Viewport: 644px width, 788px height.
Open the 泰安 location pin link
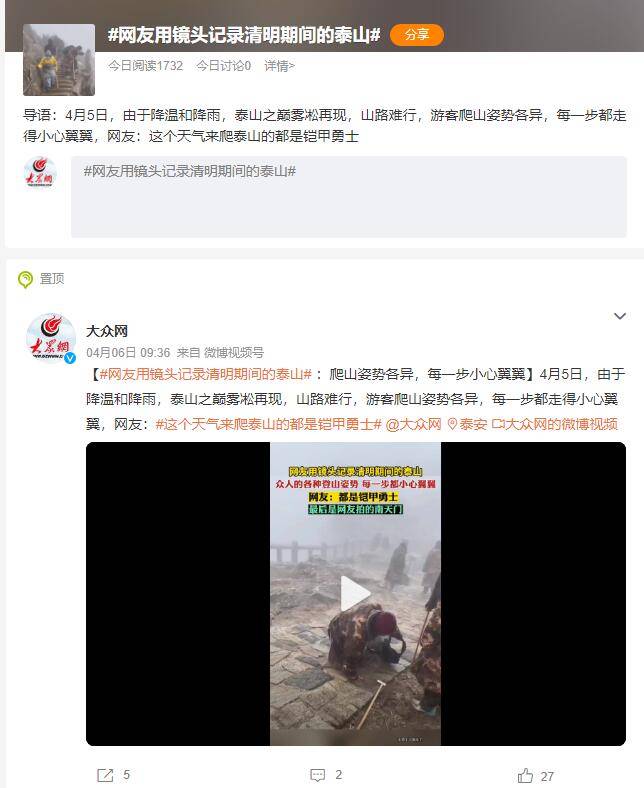[467, 424]
